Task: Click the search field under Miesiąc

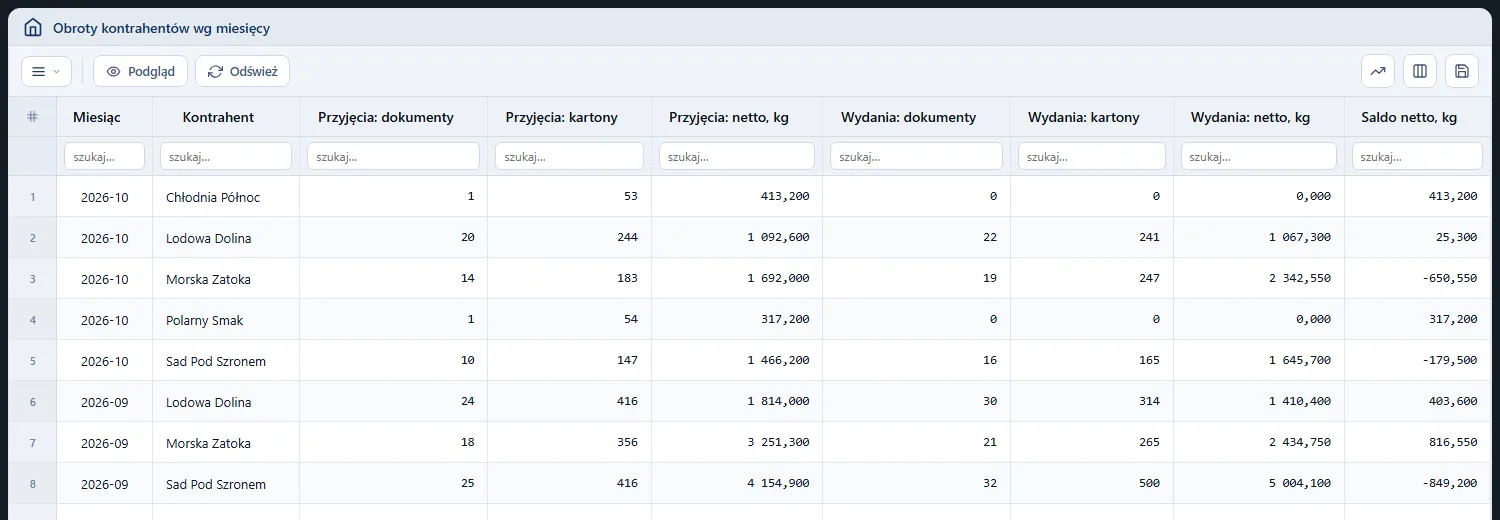Action: click(104, 156)
